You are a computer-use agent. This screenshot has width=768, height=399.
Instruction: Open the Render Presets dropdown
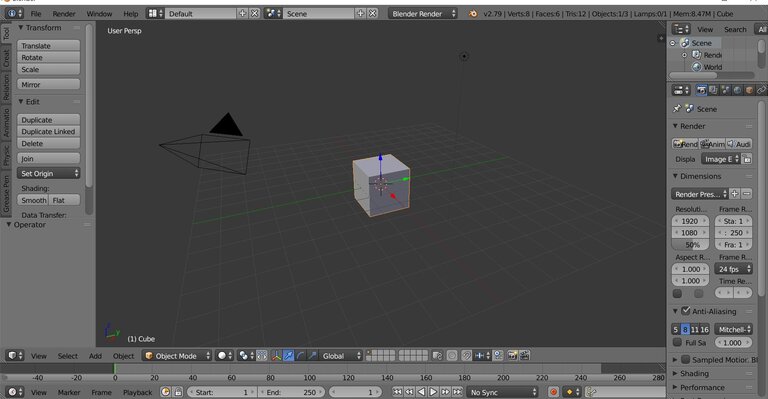(700, 194)
